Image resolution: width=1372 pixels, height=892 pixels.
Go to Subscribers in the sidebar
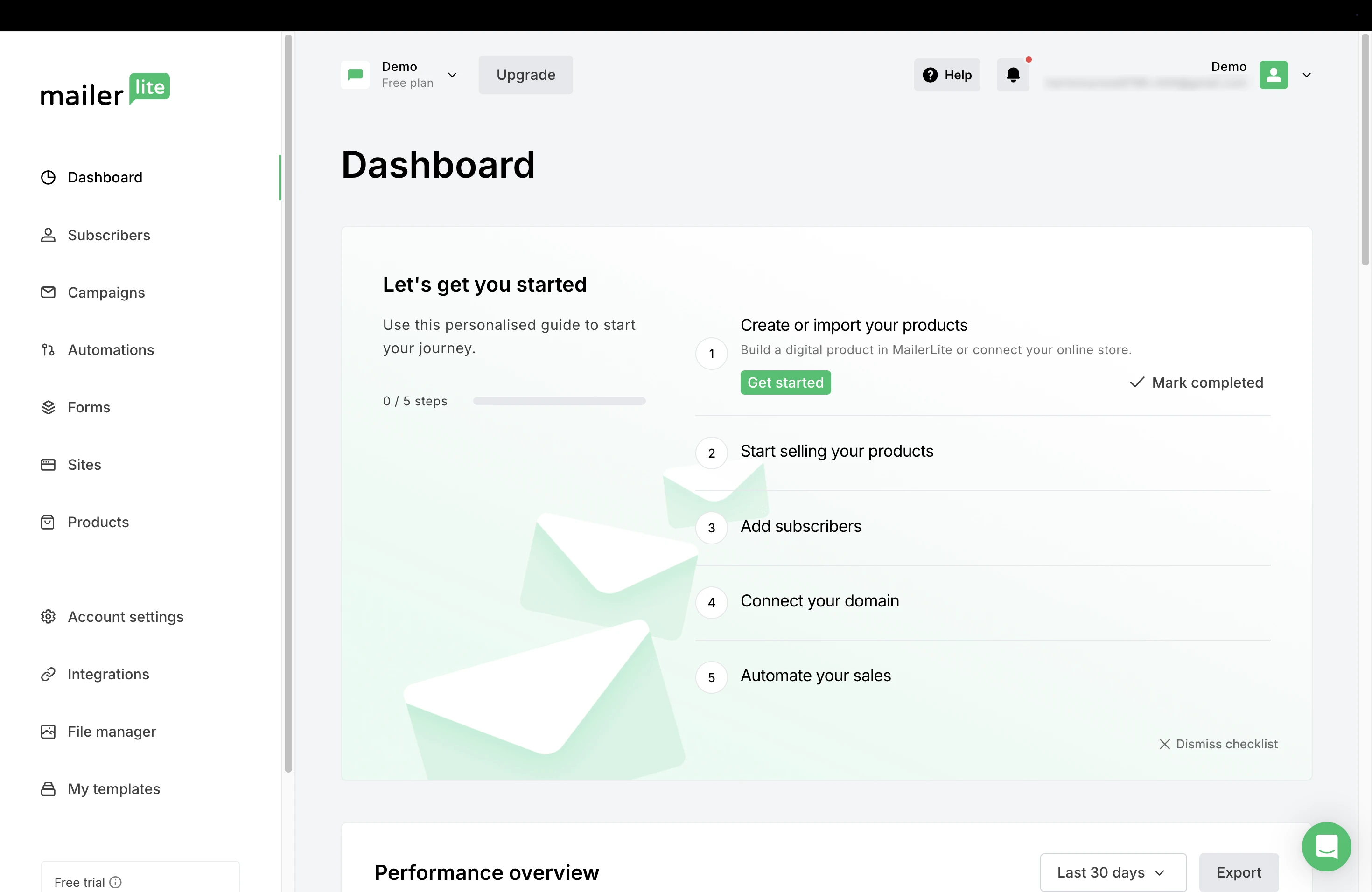coord(108,235)
